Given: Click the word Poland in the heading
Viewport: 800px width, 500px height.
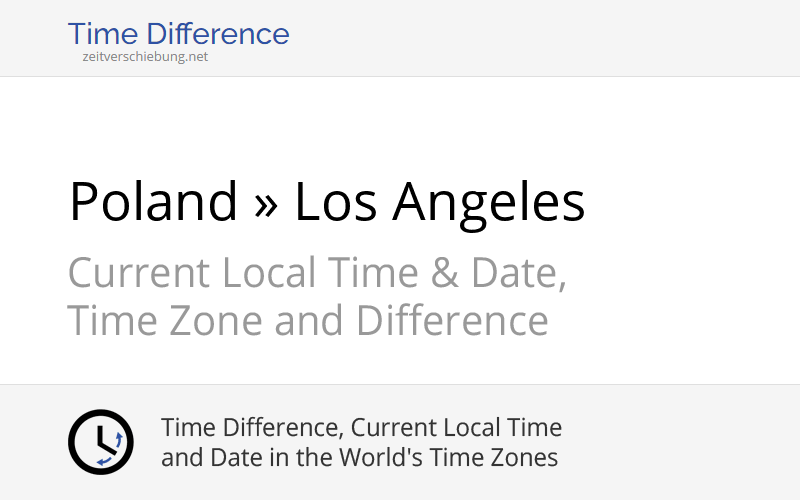Looking at the screenshot, I should [153, 202].
